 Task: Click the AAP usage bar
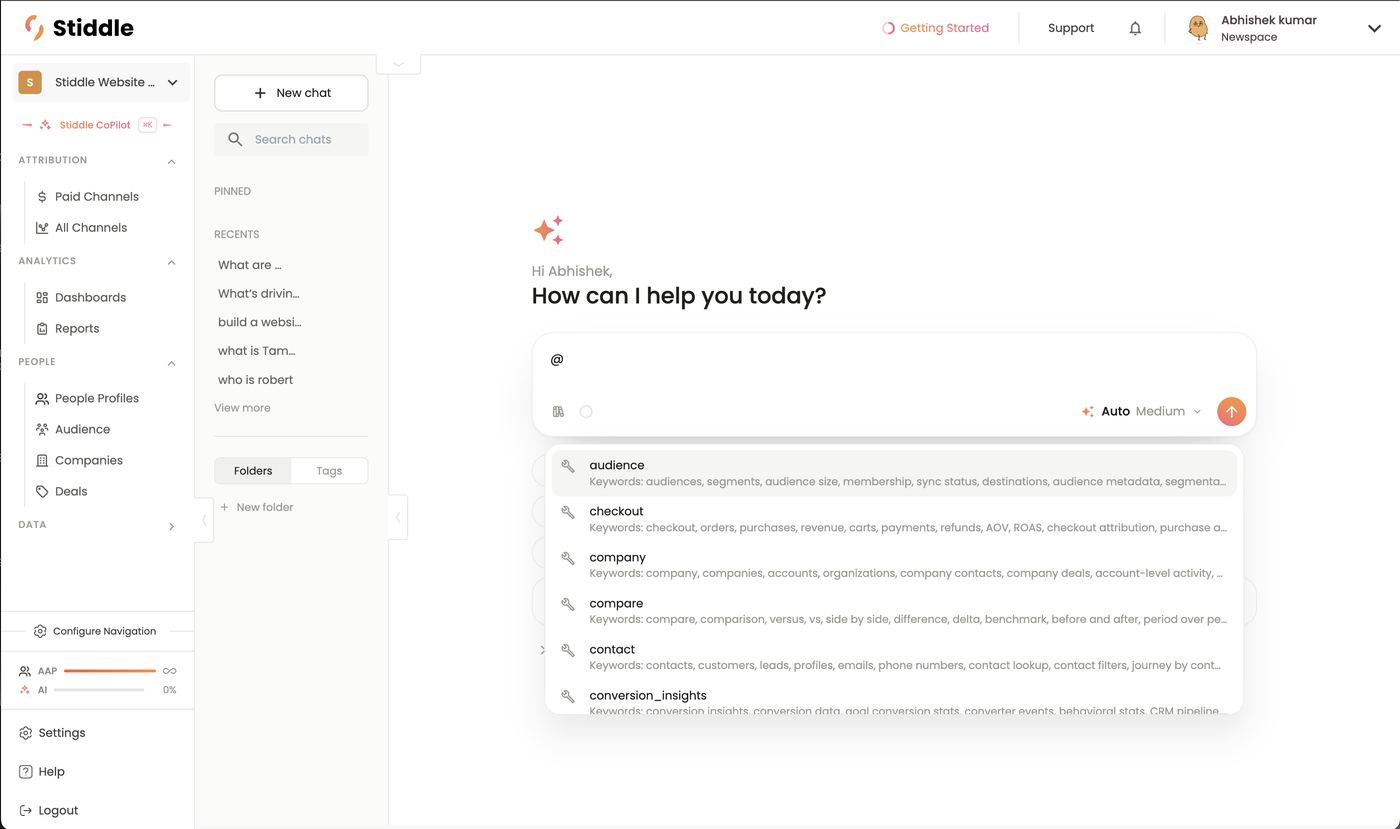pyautogui.click(x=110, y=671)
